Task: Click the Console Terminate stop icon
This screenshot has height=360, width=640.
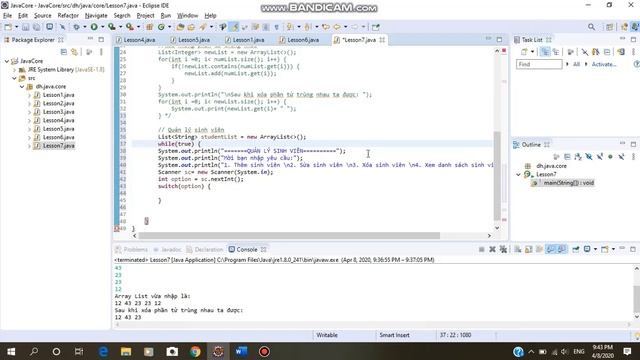Action: (482, 249)
